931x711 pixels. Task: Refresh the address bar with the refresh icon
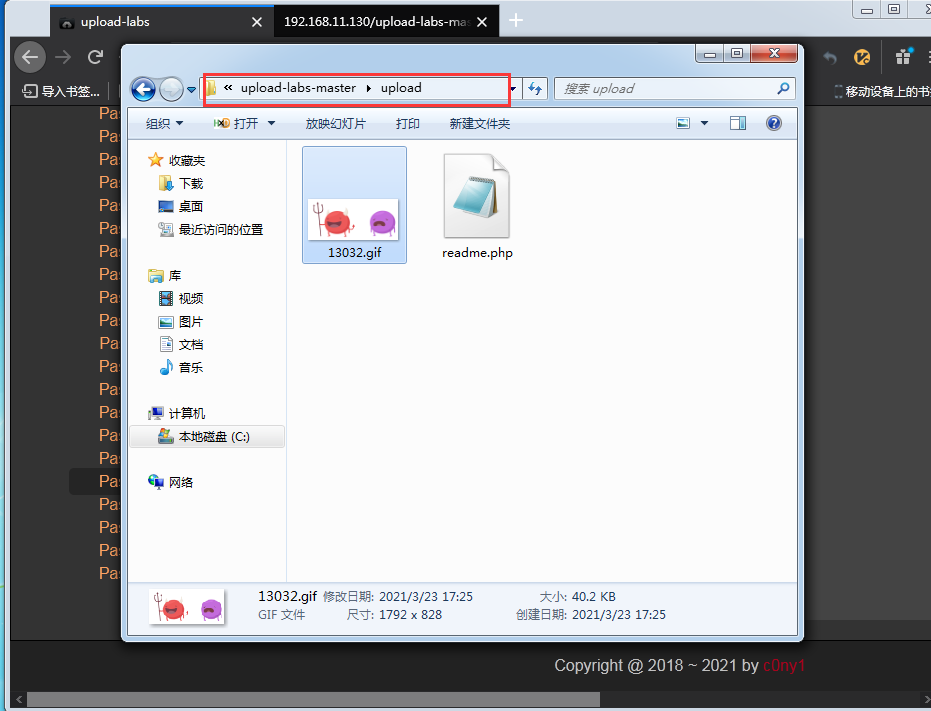[x=535, y=89]
